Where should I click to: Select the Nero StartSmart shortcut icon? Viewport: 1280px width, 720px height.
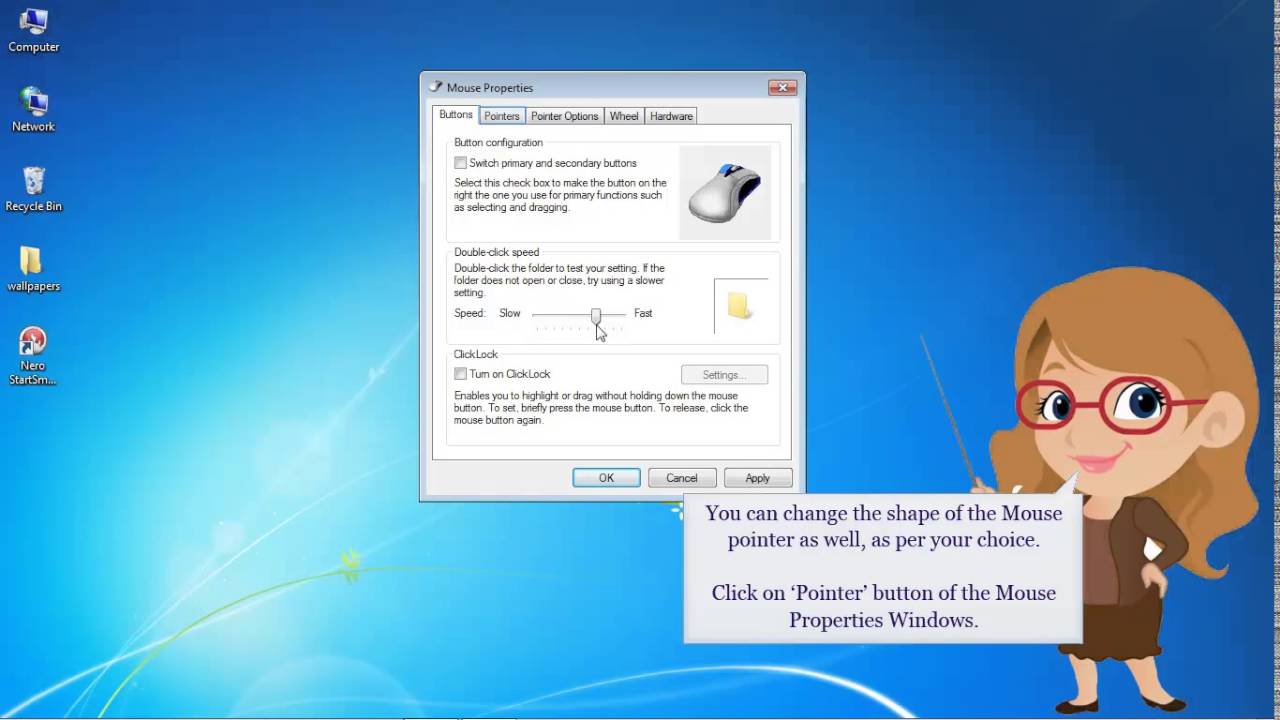[33, 356]
